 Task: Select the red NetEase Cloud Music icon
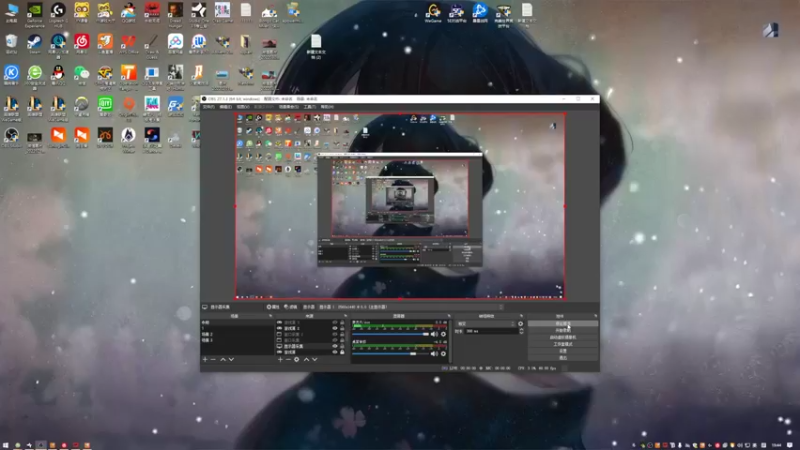pos(82,42)
